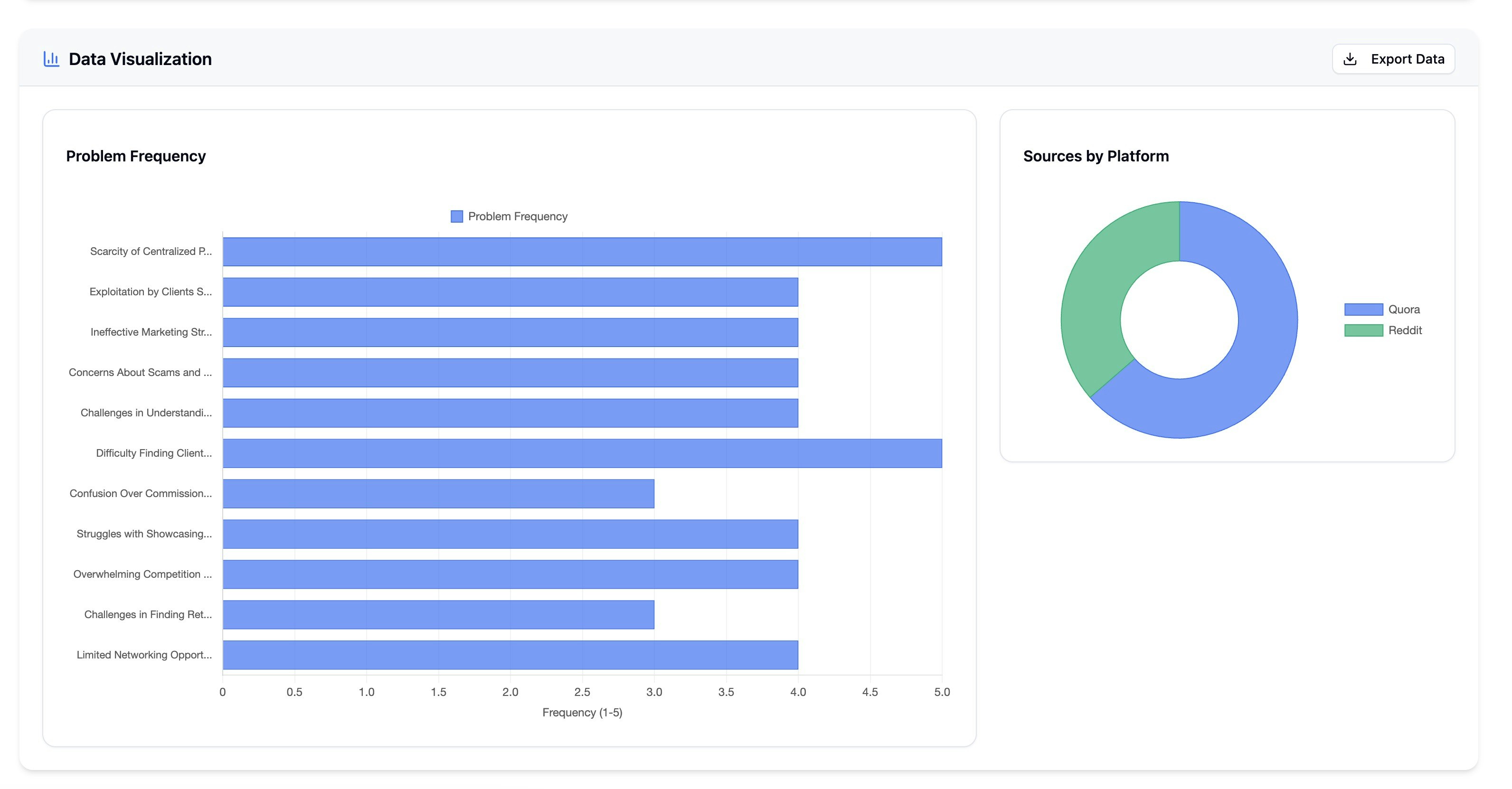1512x789 pixels.
Task: Click the download icon in Export Data
Action: [1350, 59]
